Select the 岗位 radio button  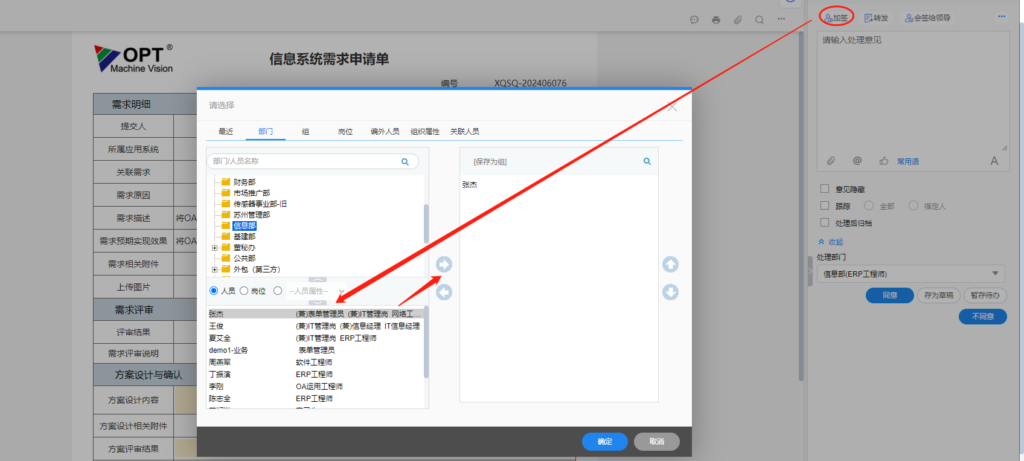point(244,290)
